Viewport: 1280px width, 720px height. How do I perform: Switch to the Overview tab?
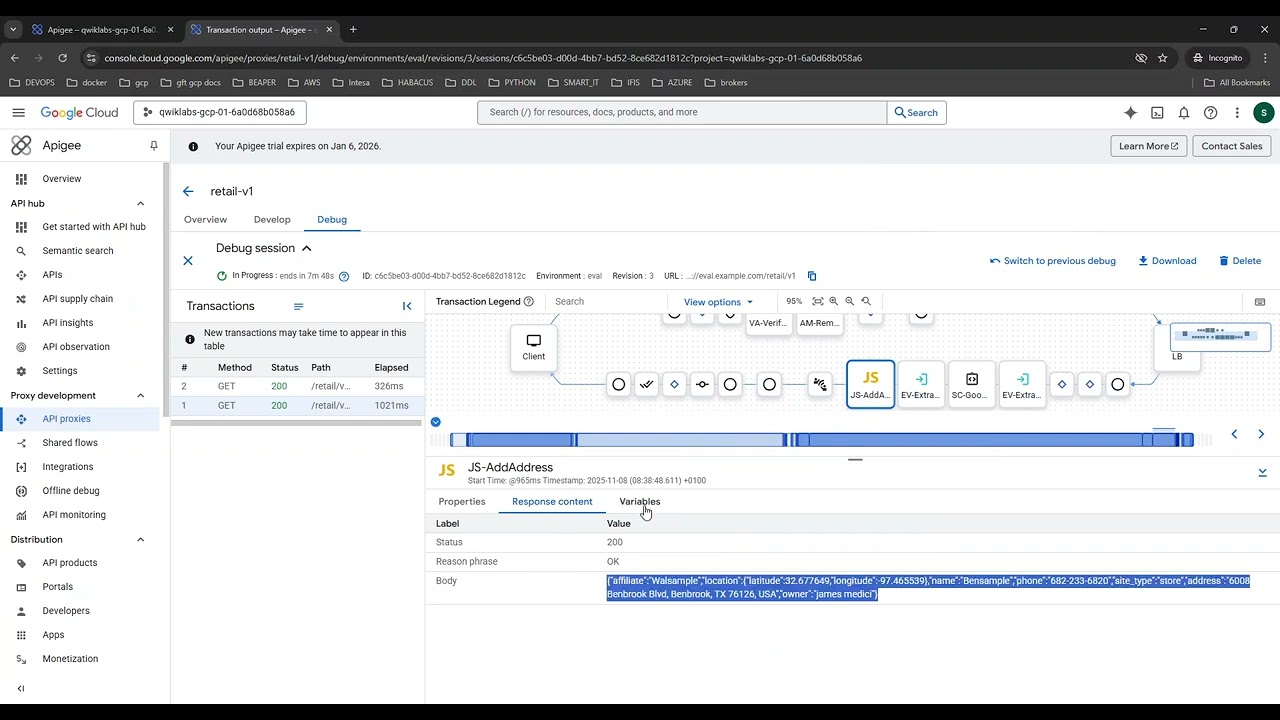click(x=205, y=220)
